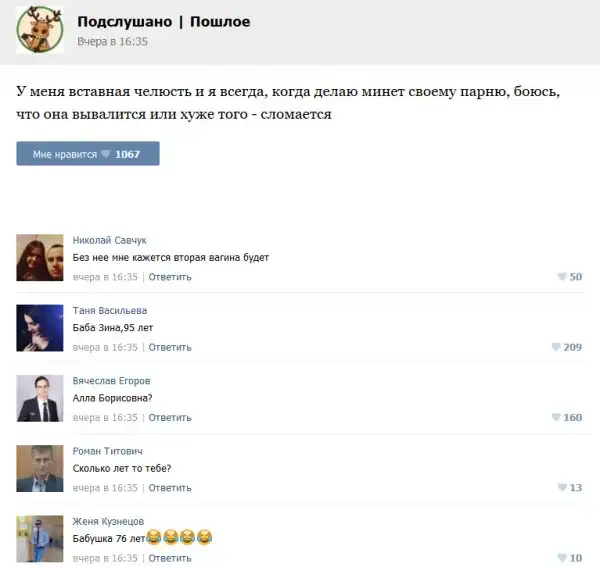Reply to Николай Савчук's comment
Viewport: 600px width, 567px height.
pos(170,277)
